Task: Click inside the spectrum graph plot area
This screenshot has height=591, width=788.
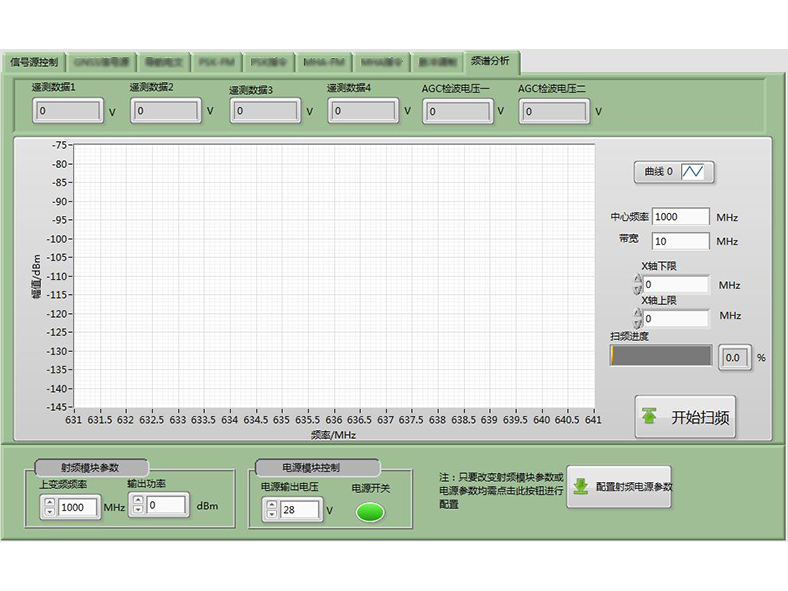Action: [334, 275]
